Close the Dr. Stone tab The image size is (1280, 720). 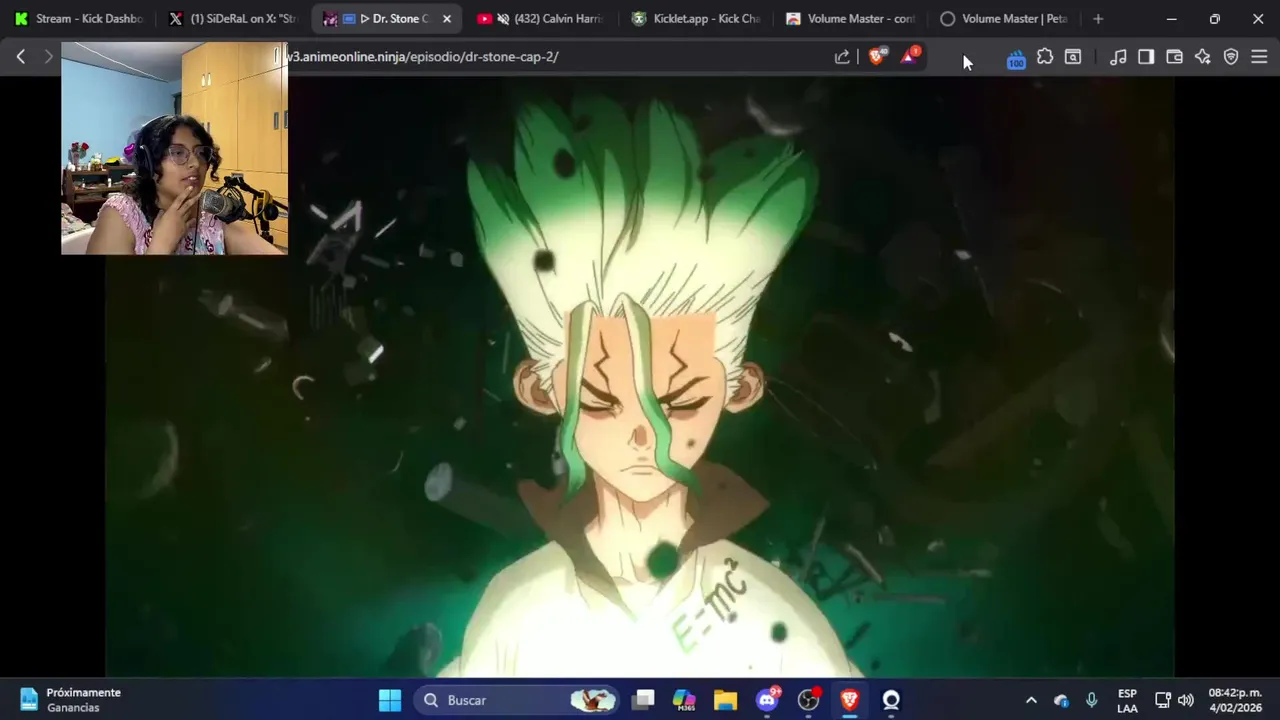pos(447,19)
